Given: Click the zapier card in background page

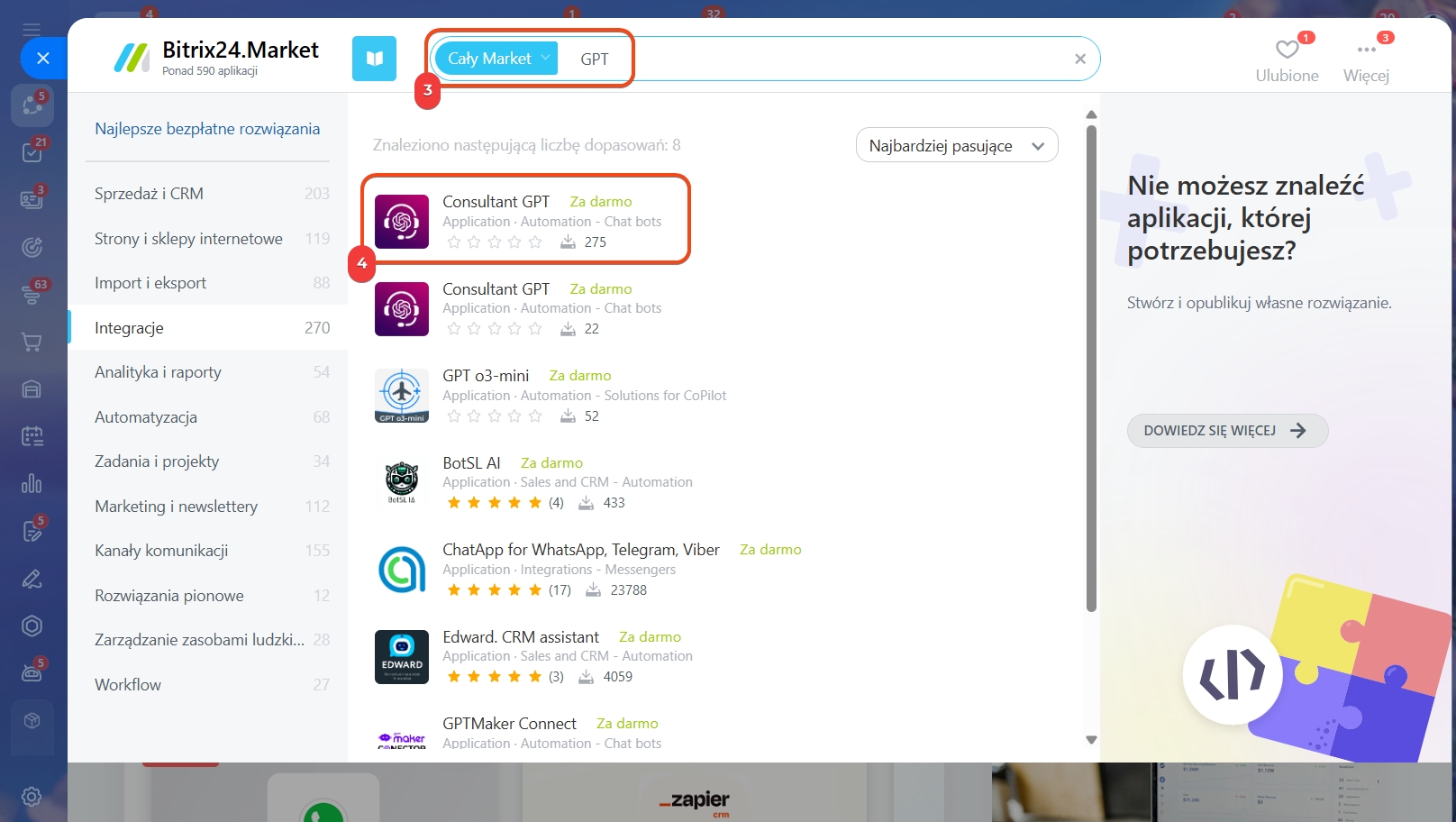Looking at the screenshot, I should click(694, 793).
